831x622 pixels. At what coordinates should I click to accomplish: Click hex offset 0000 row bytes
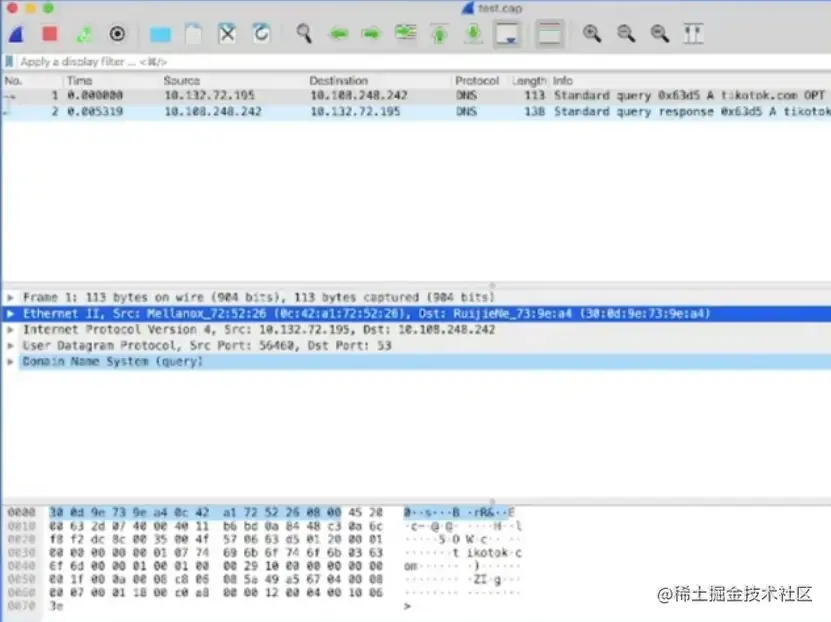216,512
